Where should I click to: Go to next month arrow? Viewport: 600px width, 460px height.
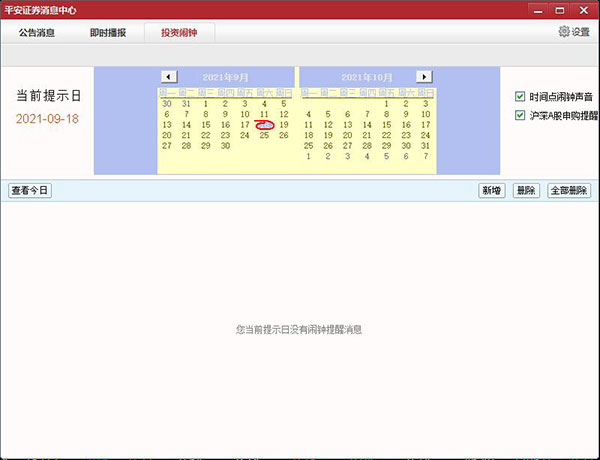[424, 77]
